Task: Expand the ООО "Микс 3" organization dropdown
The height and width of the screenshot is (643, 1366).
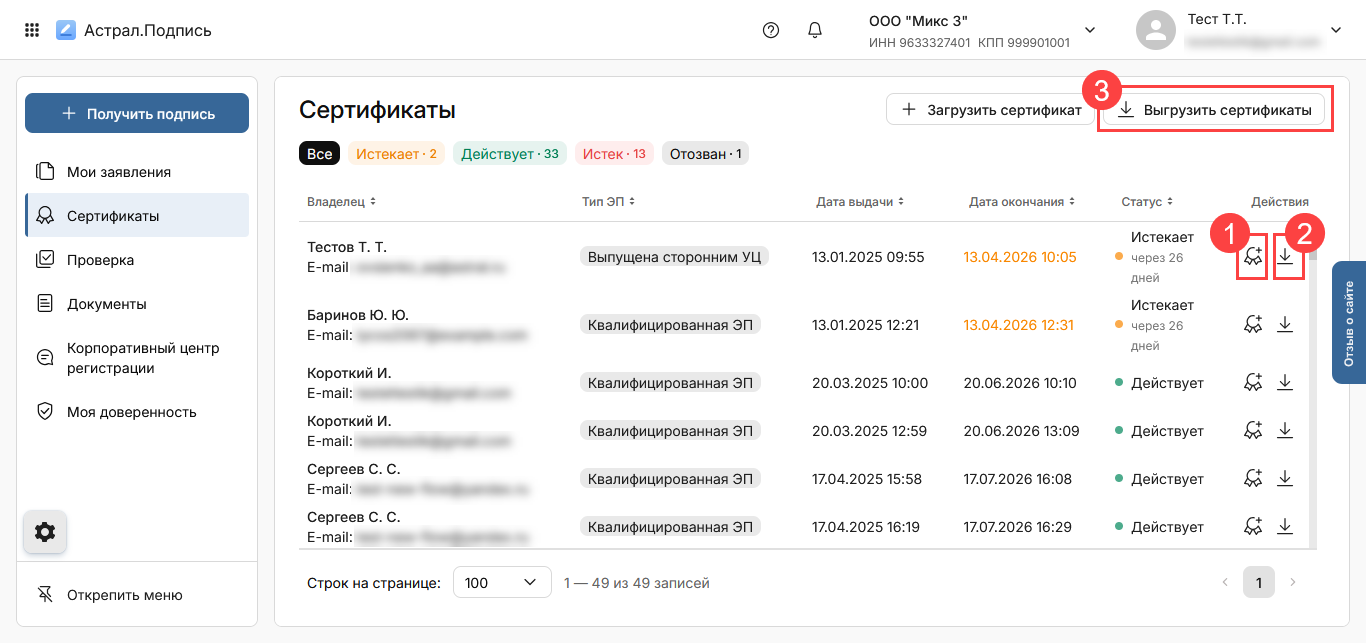Action: [x=1090, y=30]
